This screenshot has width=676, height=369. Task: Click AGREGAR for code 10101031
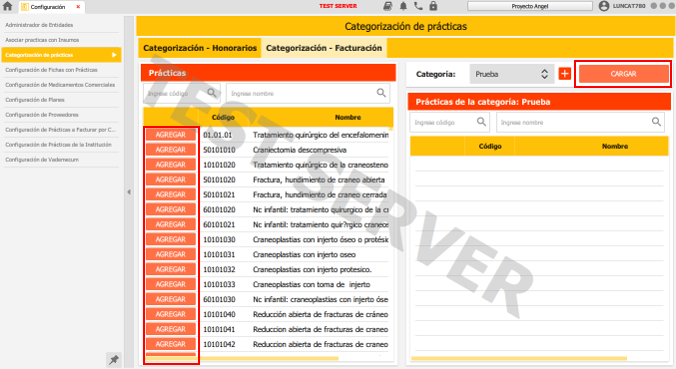(x=171, y=254)
